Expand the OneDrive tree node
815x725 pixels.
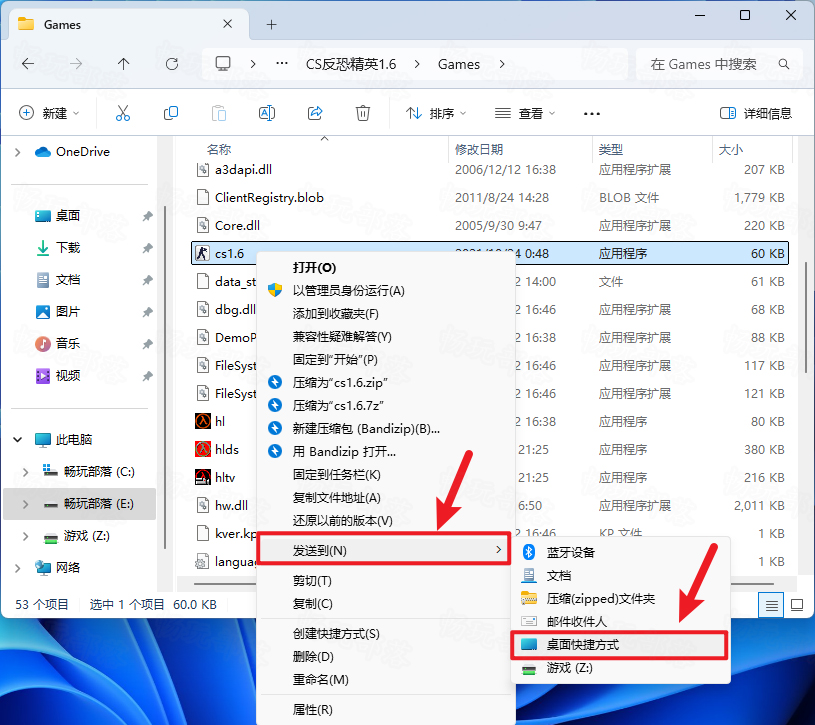18,152
